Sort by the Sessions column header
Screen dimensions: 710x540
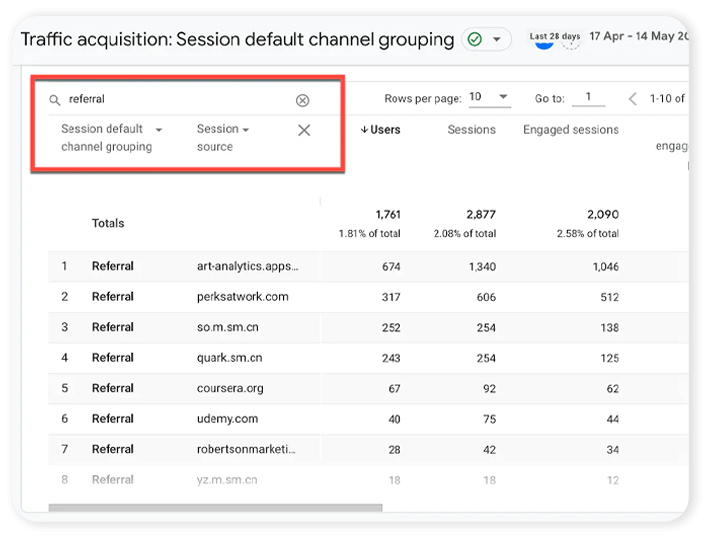tap(471, 129)
